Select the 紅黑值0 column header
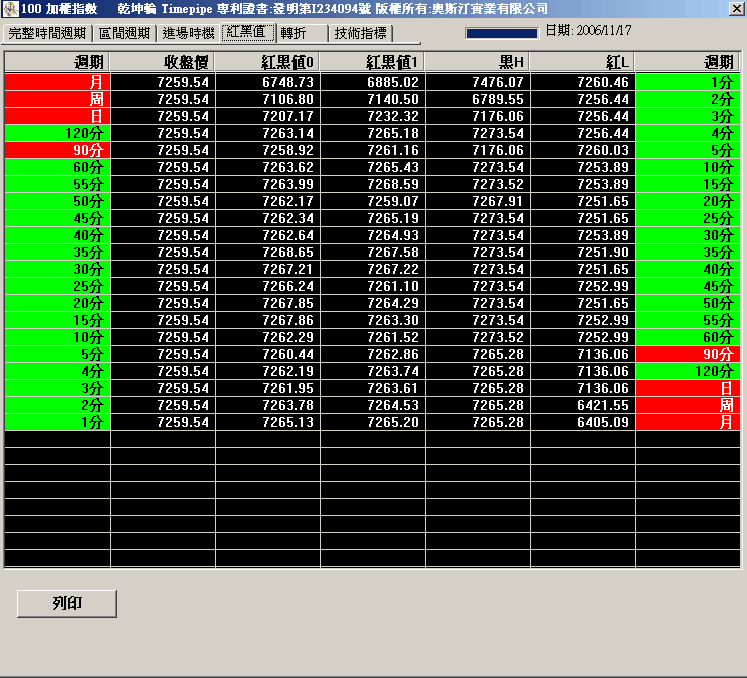This screenshot has height=678, width=747. 267,62
